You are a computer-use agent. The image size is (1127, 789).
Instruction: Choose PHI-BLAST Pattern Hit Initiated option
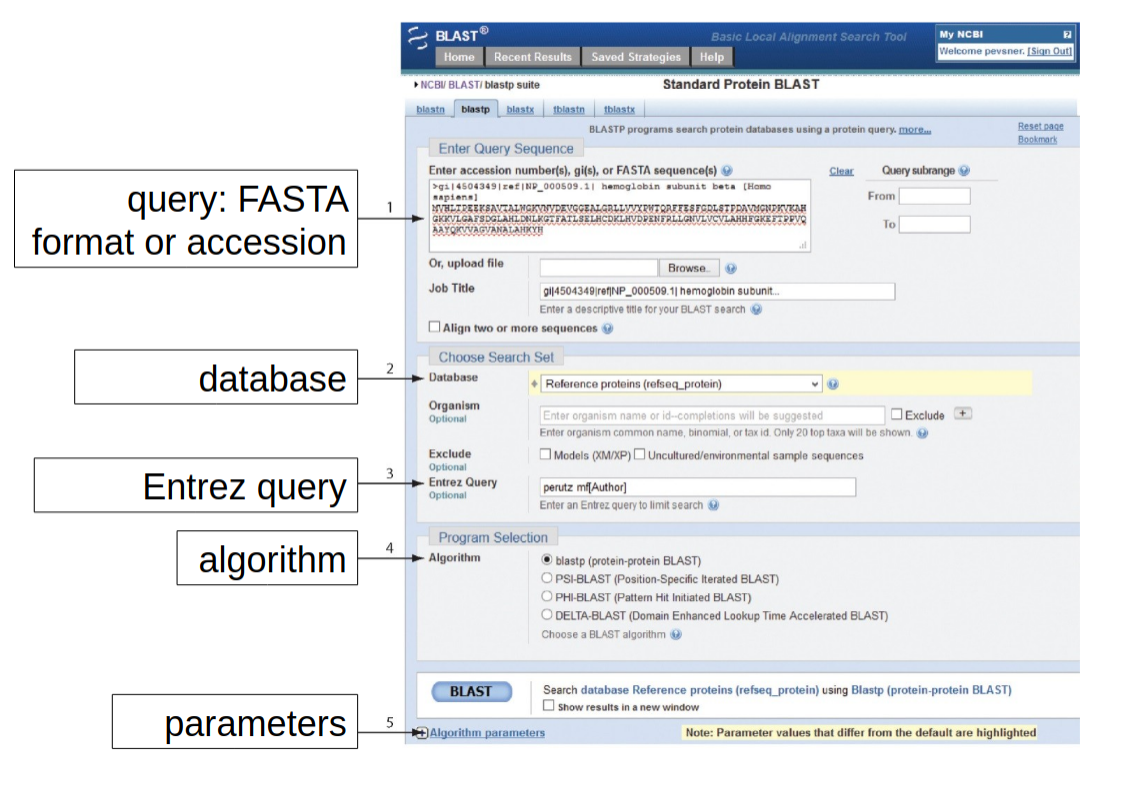pos(547,596)
